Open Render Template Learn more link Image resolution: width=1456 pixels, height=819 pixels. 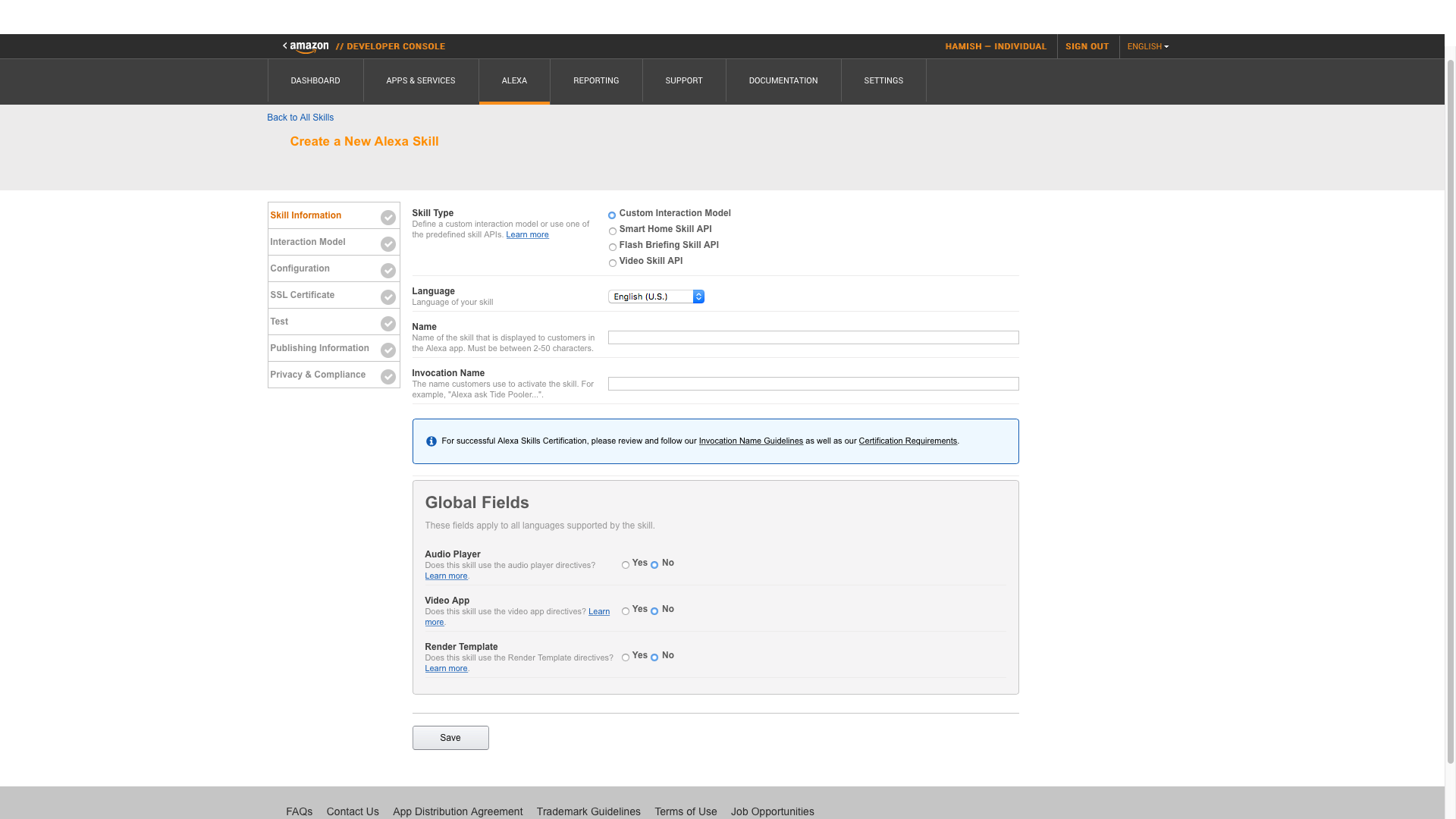[x=446, y=669]
